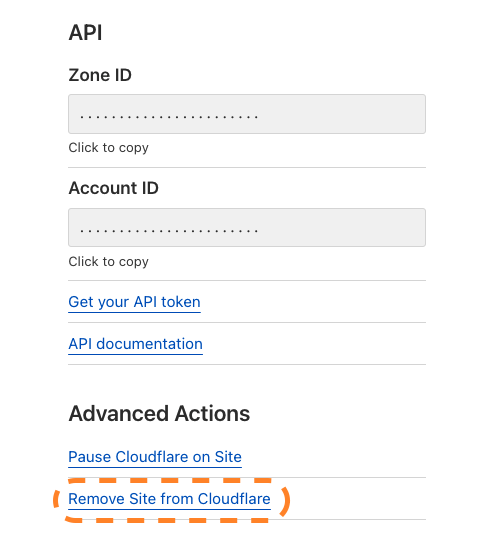The width and height of the screenshot is (498, 537).
Task: Copy the Account ID field value
Action: [247, 227]
